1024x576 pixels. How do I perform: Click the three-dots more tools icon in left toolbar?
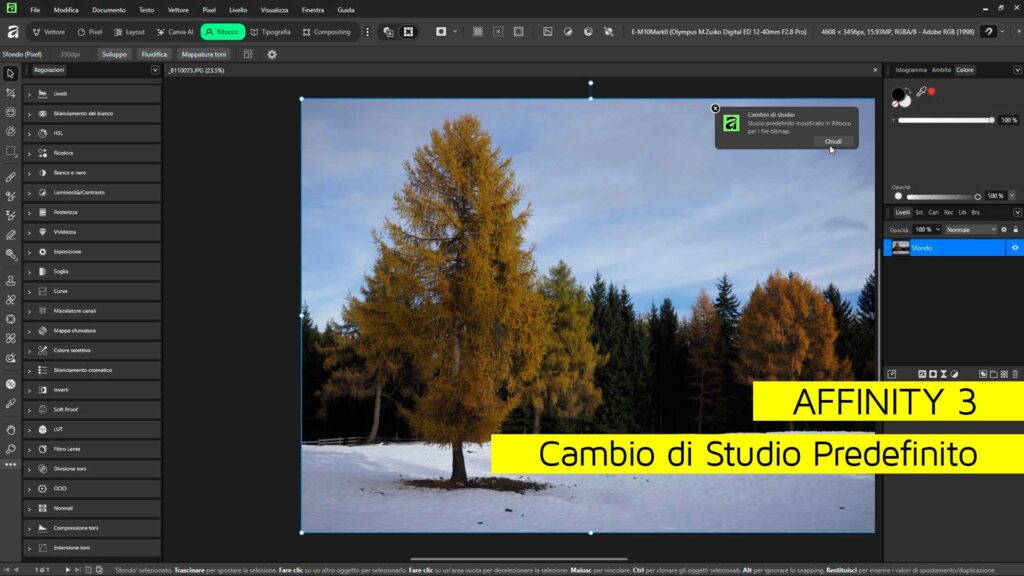pyautogui.click(x=11, y=465)
